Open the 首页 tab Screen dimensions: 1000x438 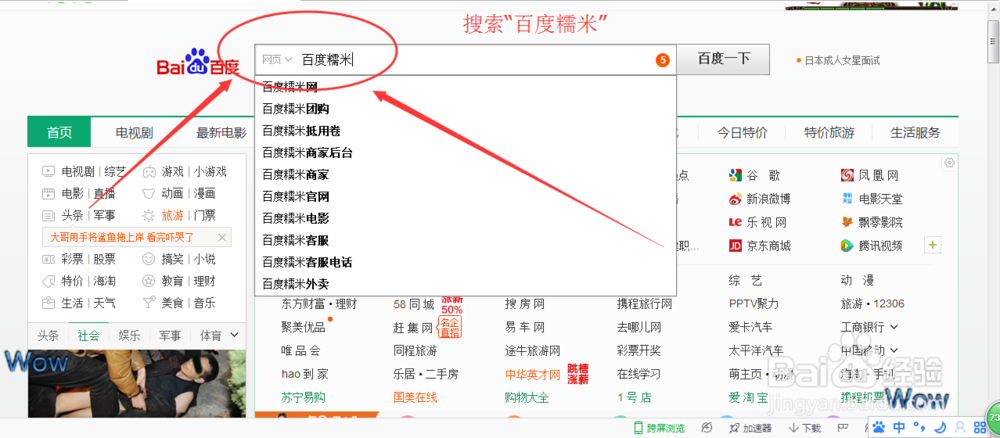pyautogui.click(x=59, y=133)
